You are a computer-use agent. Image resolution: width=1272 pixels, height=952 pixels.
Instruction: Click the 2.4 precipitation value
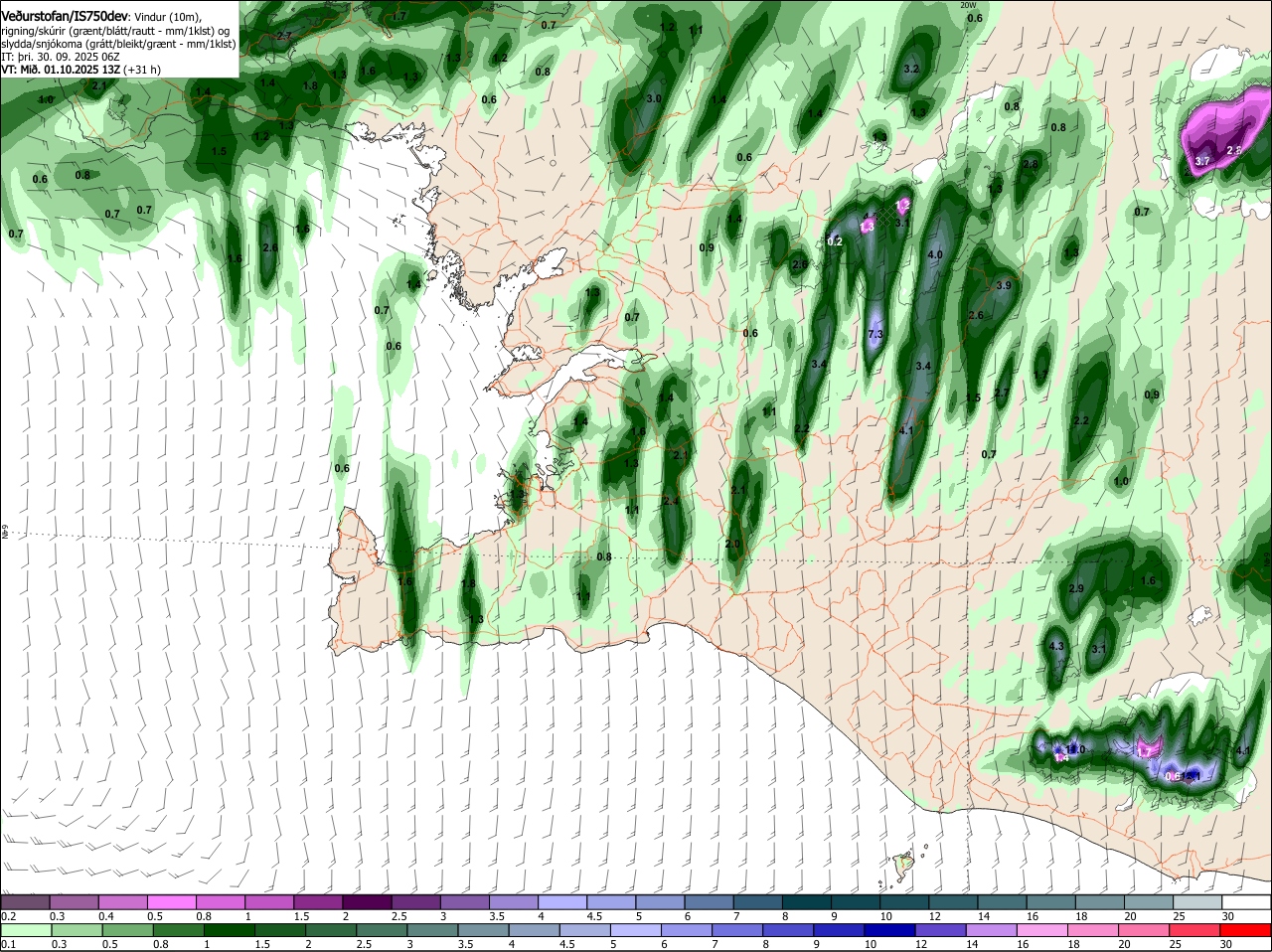point(671,502)
